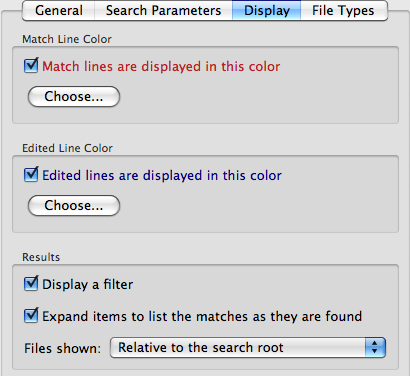This screenshot has height=376, width=410.
Task: Click the blue edited lines sample text
Action: point(162,176)
